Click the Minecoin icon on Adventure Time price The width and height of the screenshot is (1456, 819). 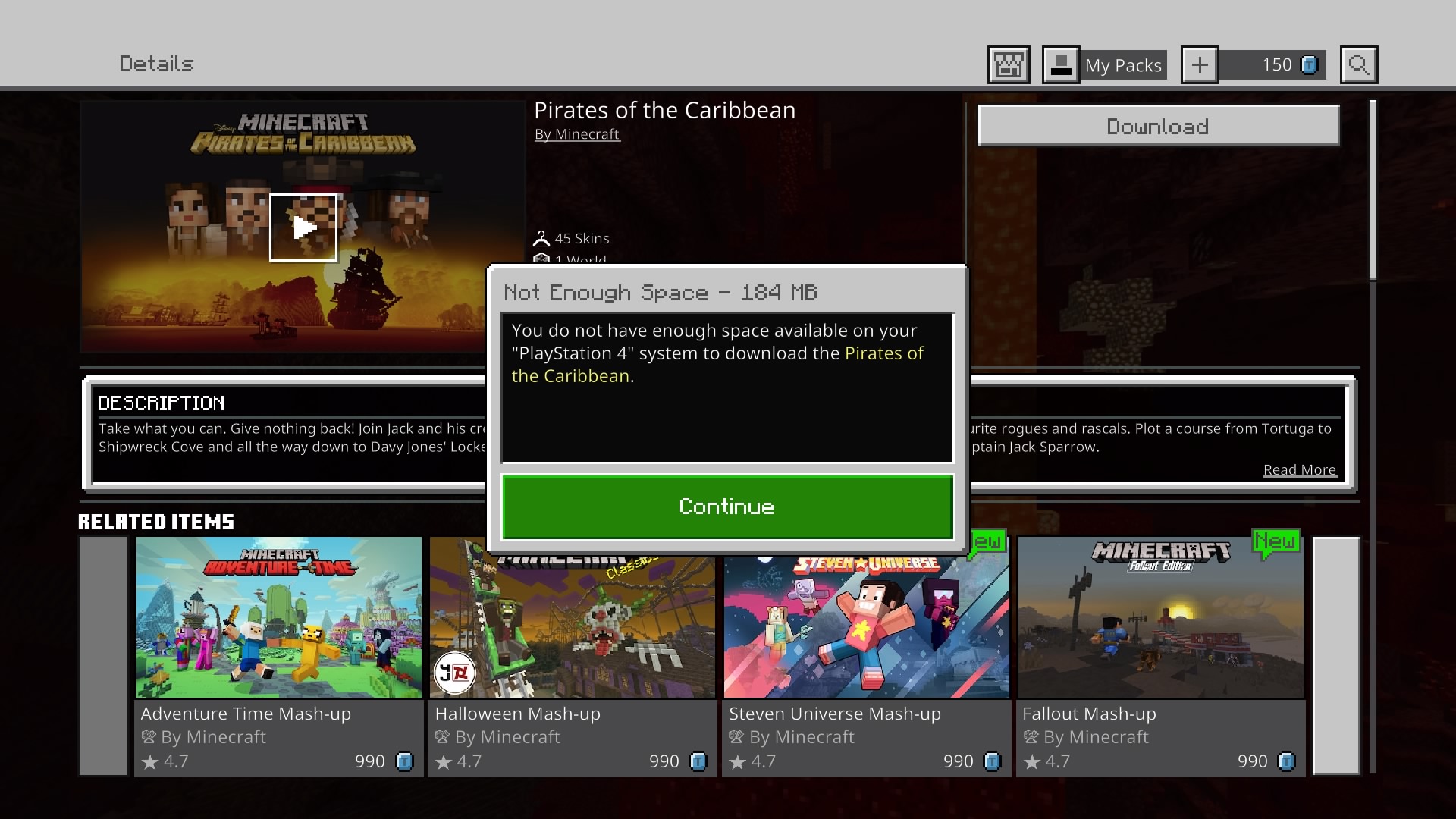(x=405, y=761)
